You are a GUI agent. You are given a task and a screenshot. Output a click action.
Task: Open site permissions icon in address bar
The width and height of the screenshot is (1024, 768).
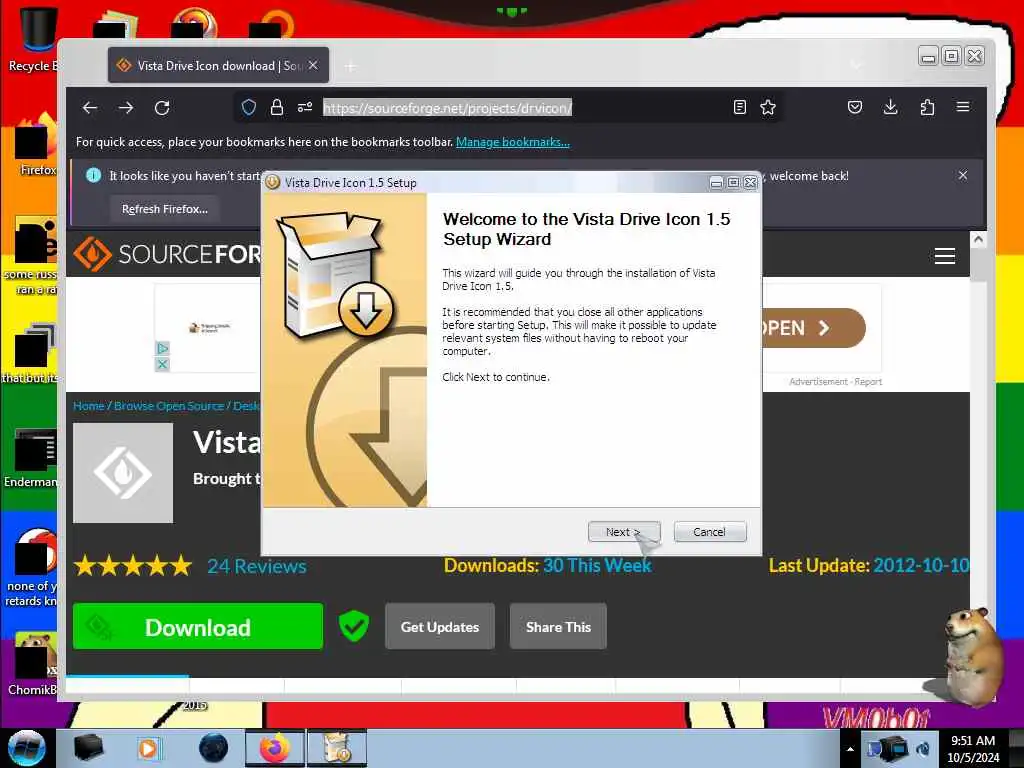click(305, 107)
